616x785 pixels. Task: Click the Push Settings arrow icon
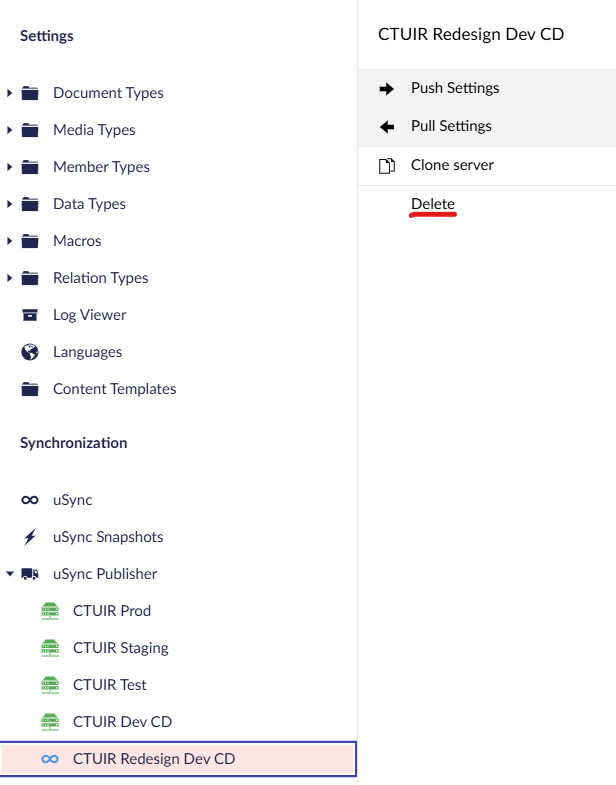pyautogui.click(x=387, y=89)
